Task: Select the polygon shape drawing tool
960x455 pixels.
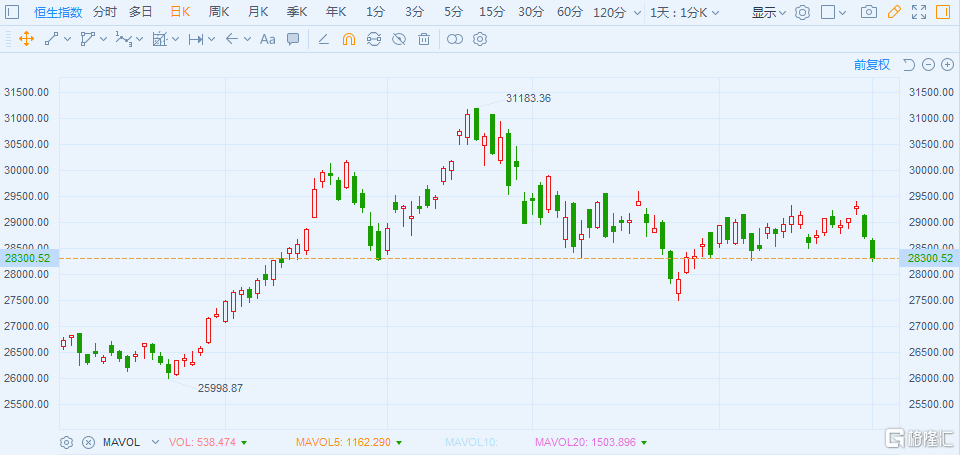Action: (x=88, y=39)
